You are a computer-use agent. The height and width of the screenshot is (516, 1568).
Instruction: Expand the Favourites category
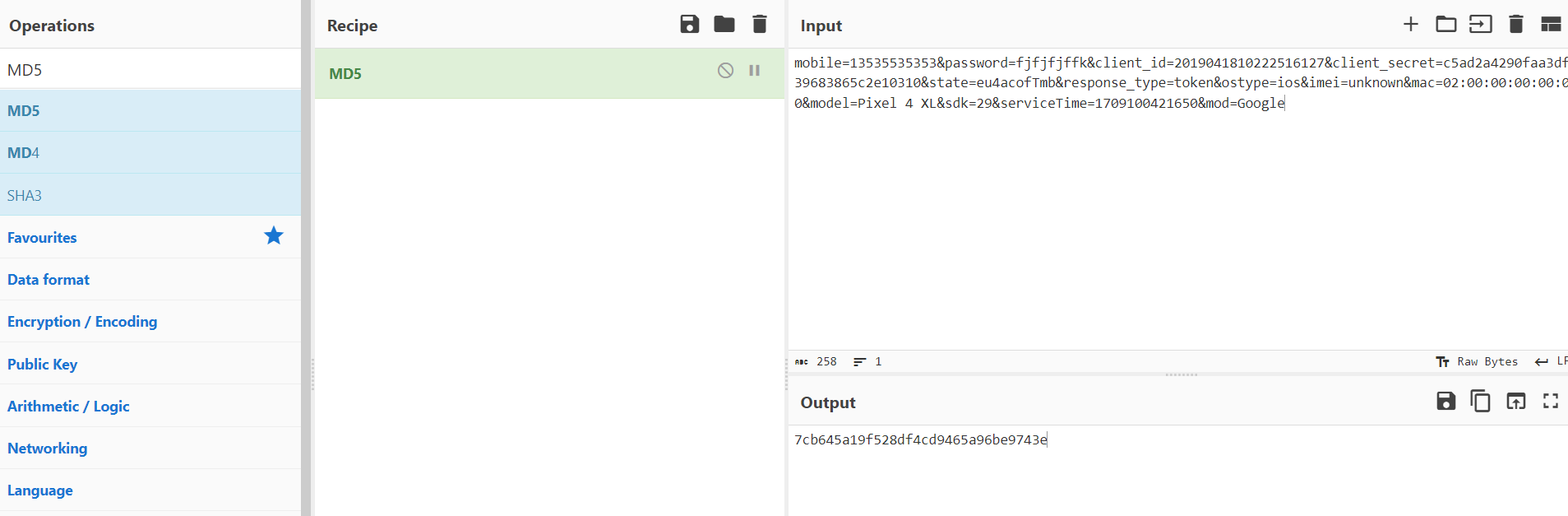(42, 238)
